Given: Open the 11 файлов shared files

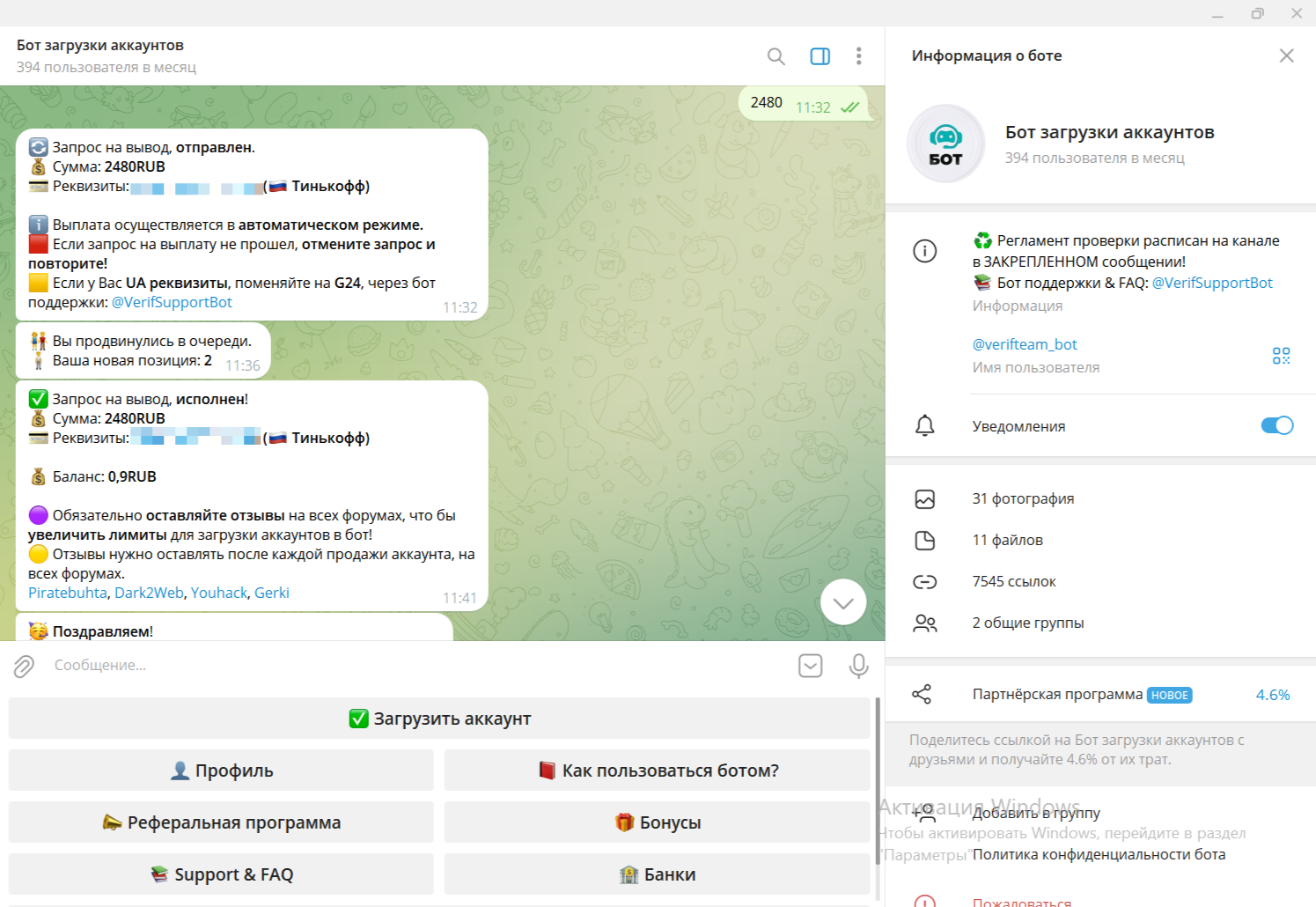Looking at the screenshot, I should click(1007, 541).
